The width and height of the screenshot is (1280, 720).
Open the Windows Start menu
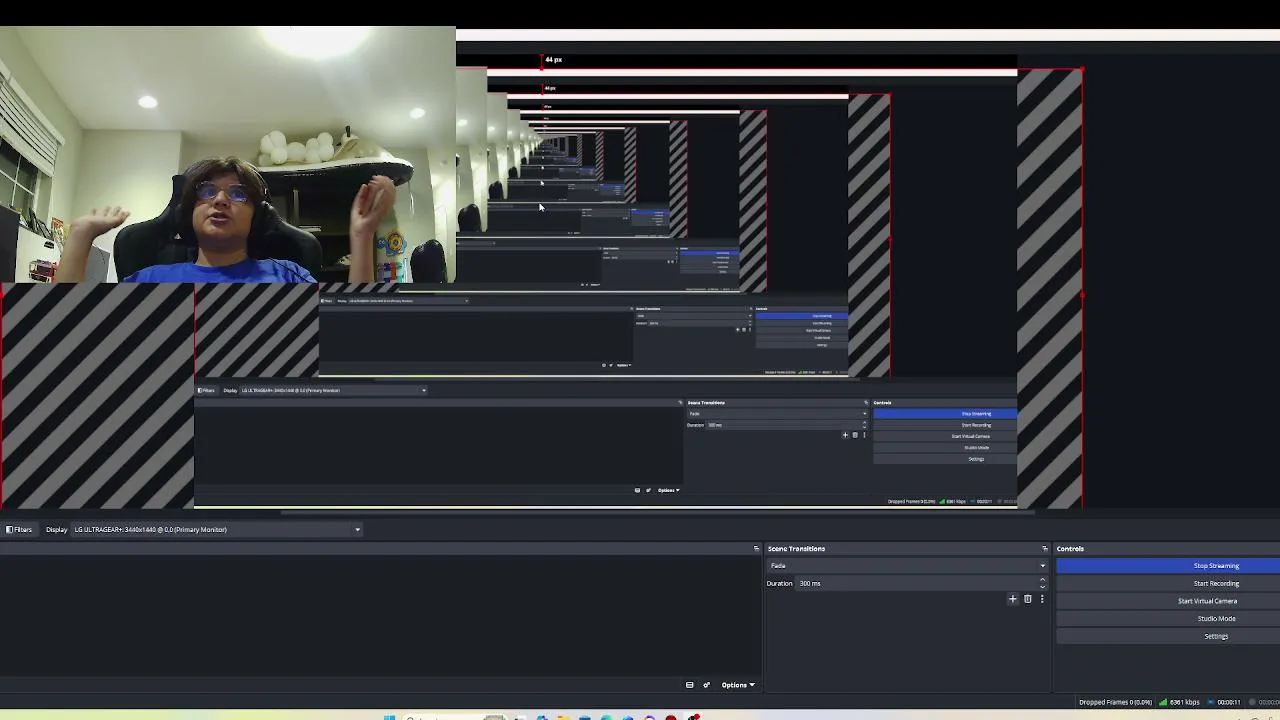point(389,717)
